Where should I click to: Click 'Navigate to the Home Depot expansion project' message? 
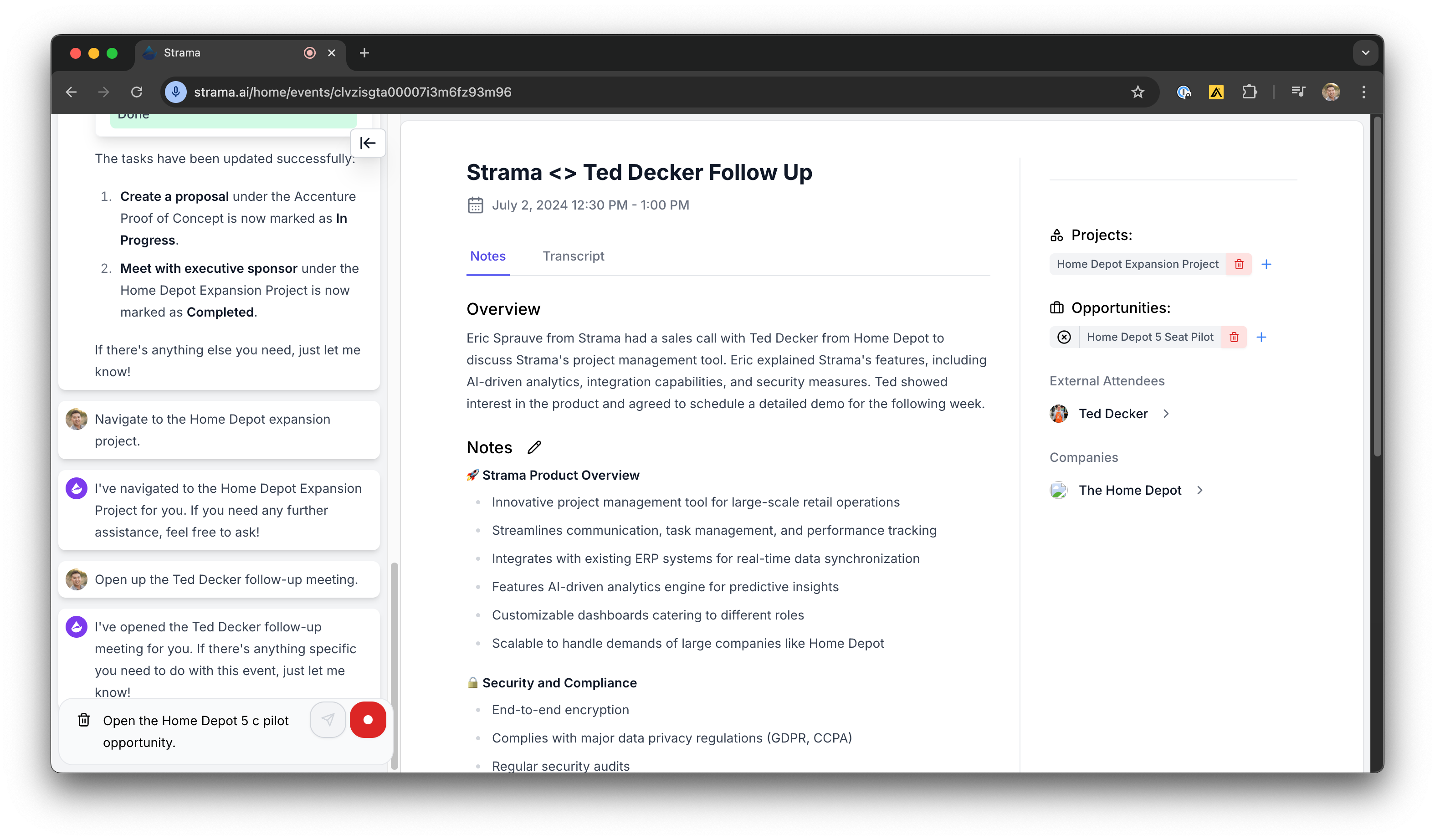pos(219,430)
